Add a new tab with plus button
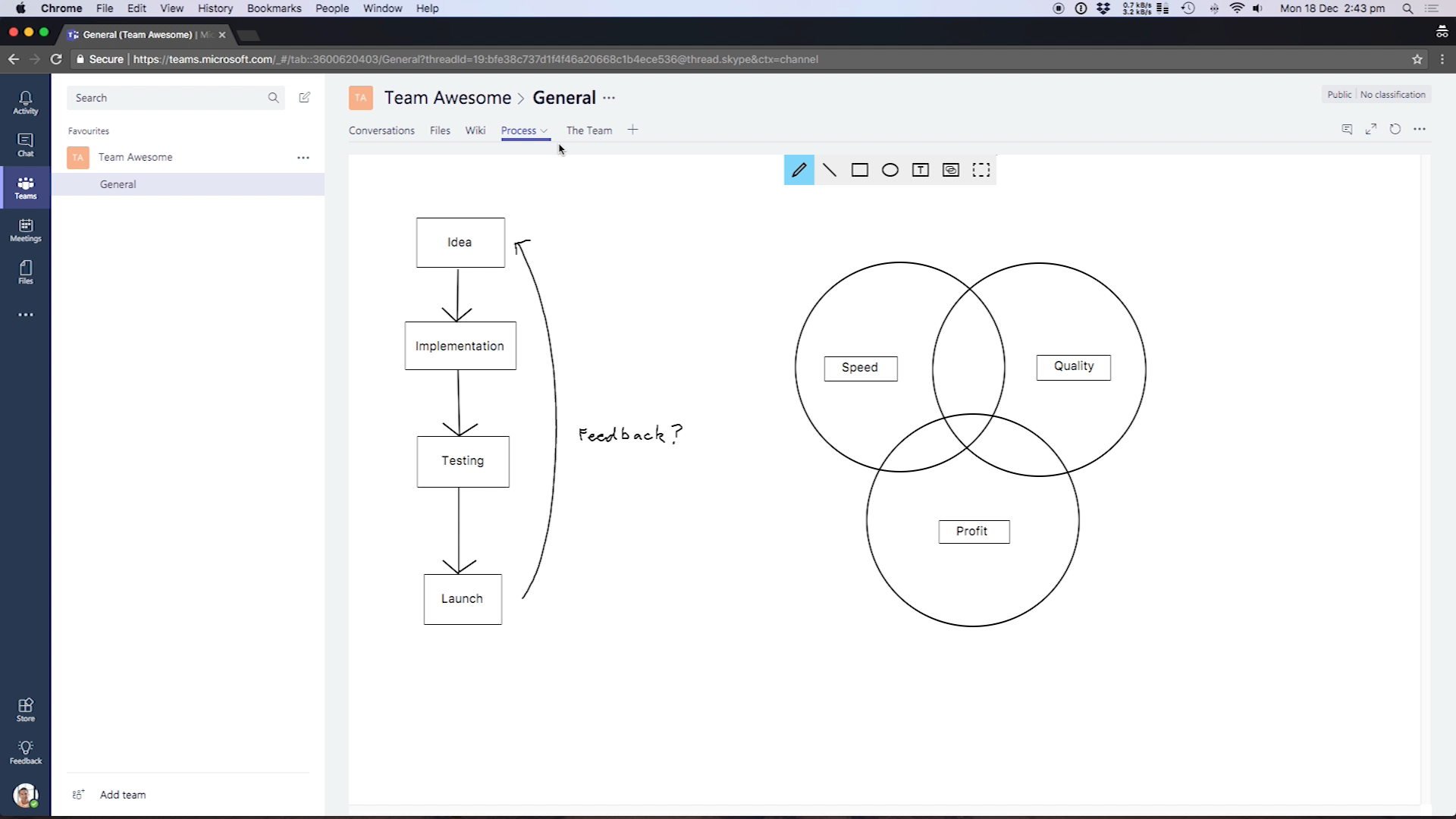Viewport: 1456px width, 819px height. tap(632, 130)
